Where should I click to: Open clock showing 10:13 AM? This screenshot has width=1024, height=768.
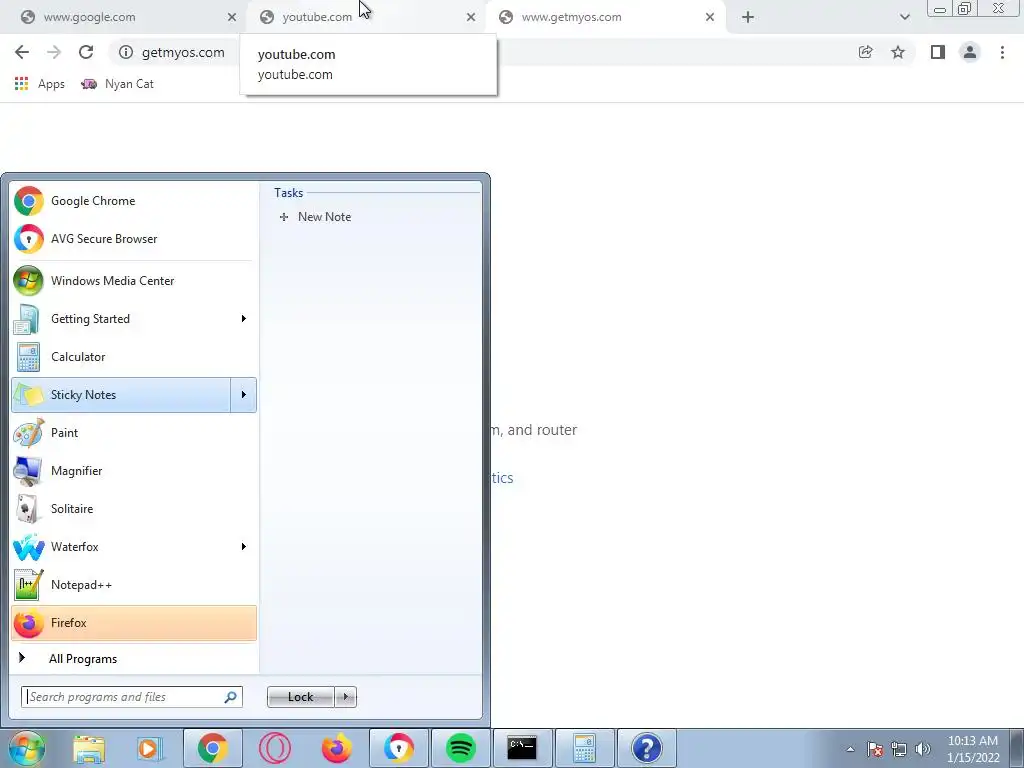pyautogui.click(x=973, y=749)
